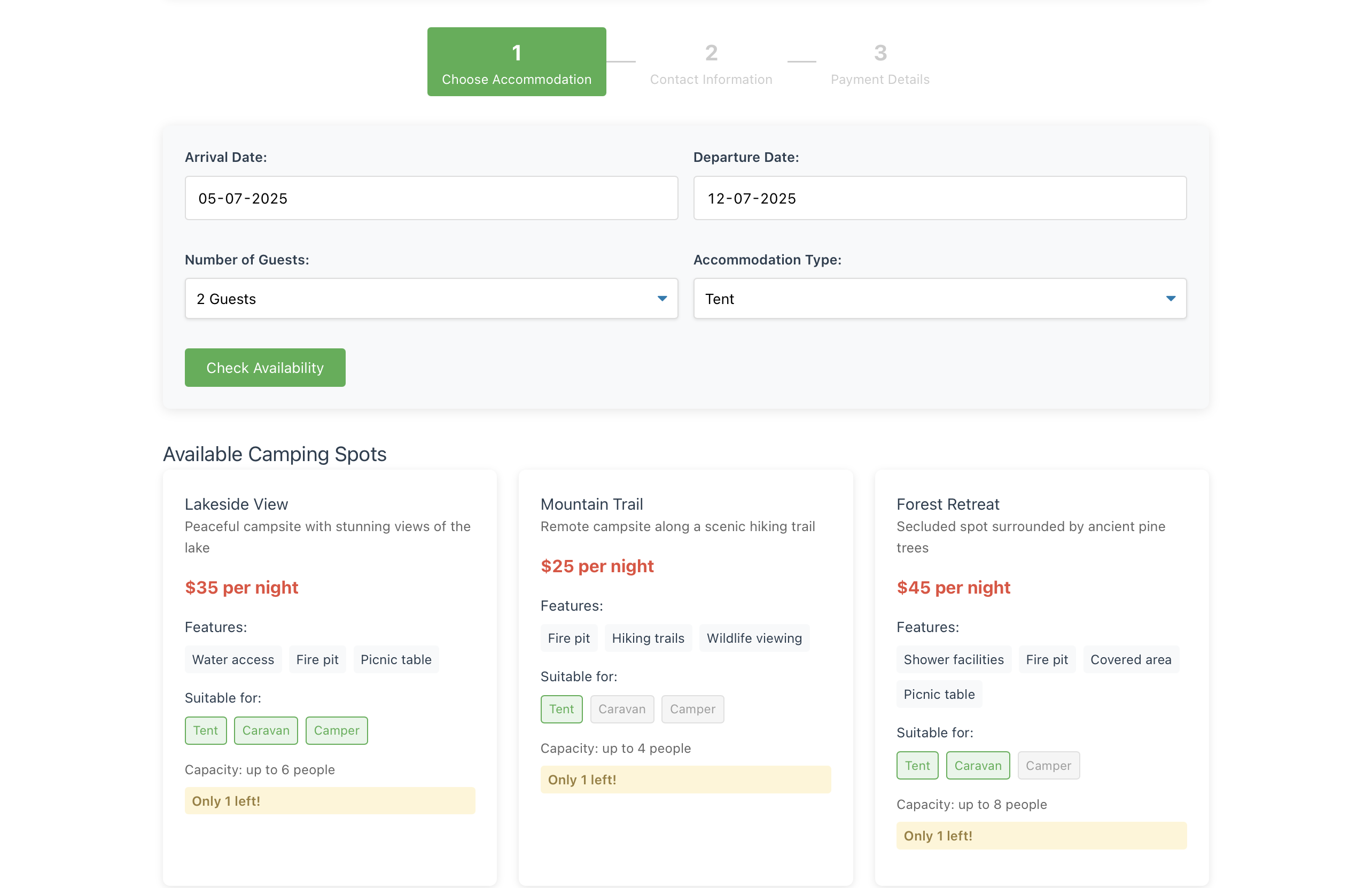This screenshot has height=888, width=1372.
Task: Click the Water access feature tag
Action: (x=233, y=660)
